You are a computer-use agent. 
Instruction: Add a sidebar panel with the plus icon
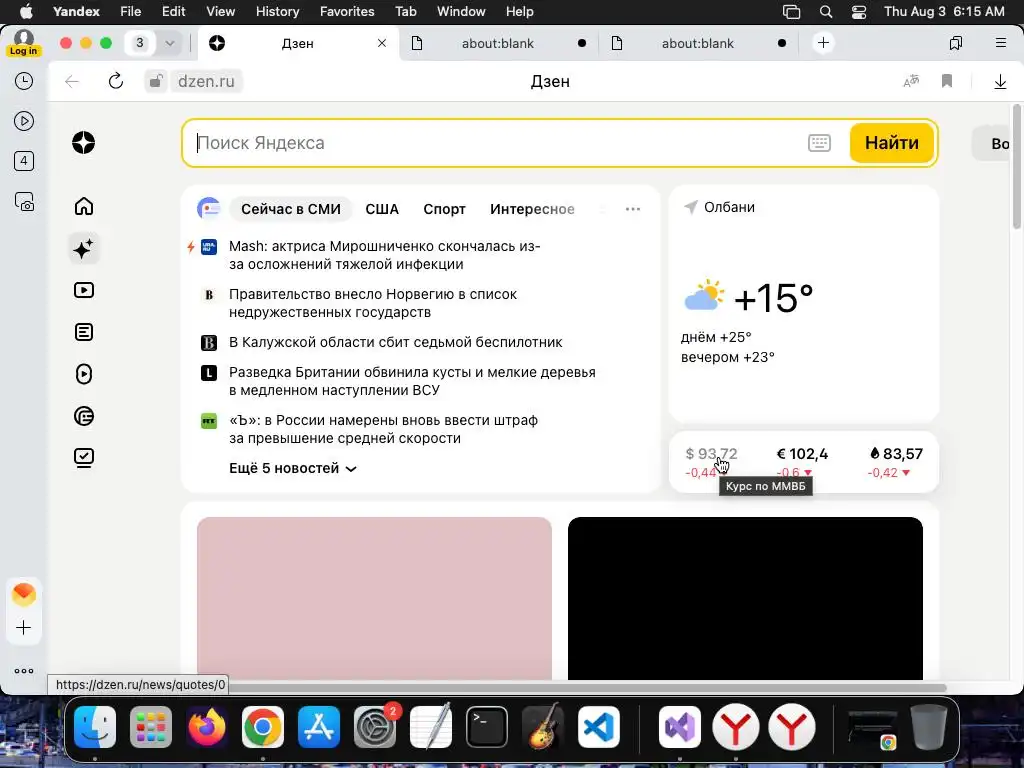tap(24, 628)
